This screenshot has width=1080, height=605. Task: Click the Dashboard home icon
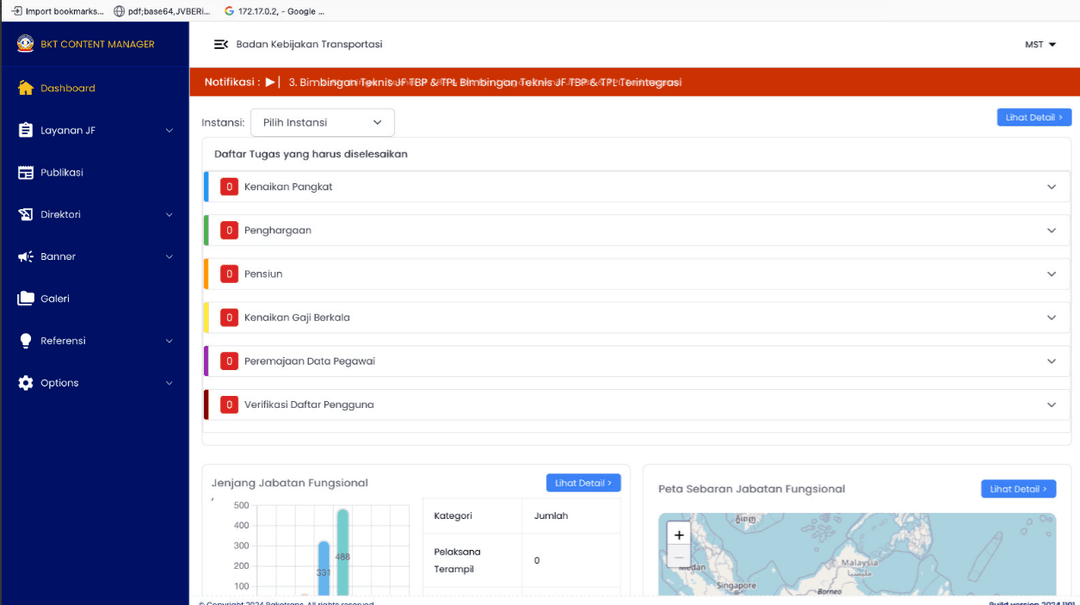click(x=25, y=88)
